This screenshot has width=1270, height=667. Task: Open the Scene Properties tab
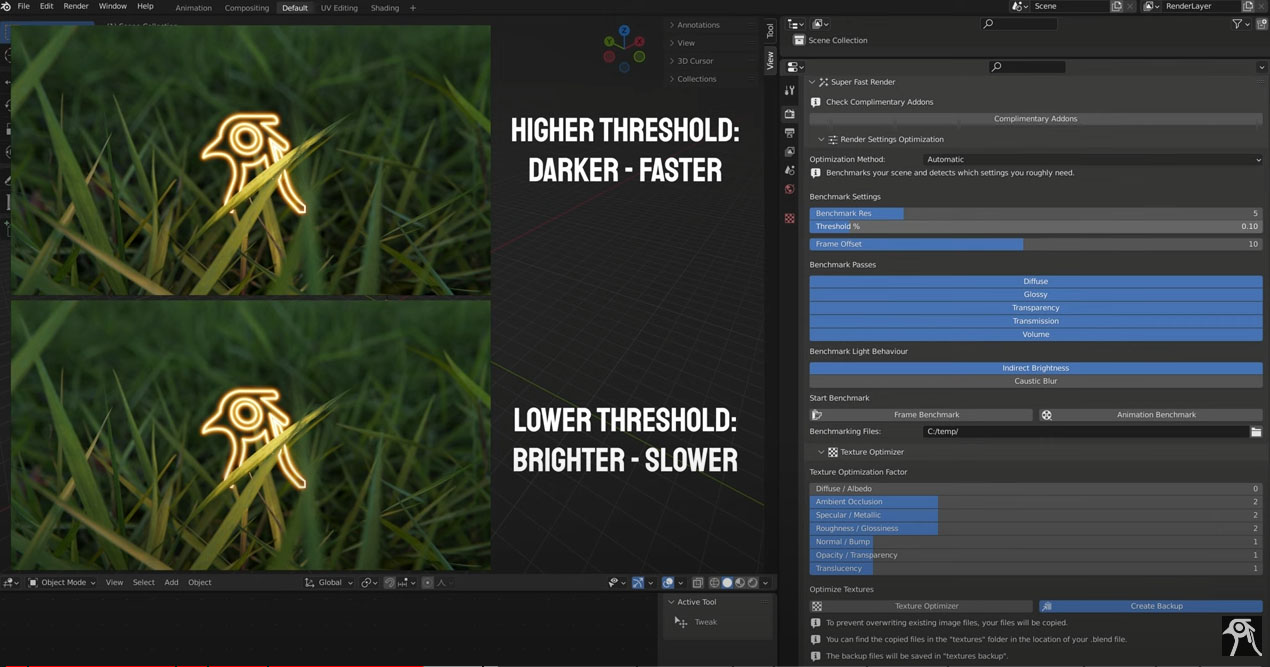coord(789,170)
